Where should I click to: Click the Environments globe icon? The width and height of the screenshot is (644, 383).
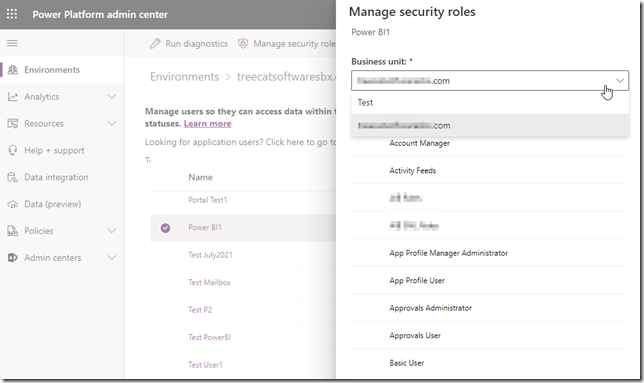(13, 70)
